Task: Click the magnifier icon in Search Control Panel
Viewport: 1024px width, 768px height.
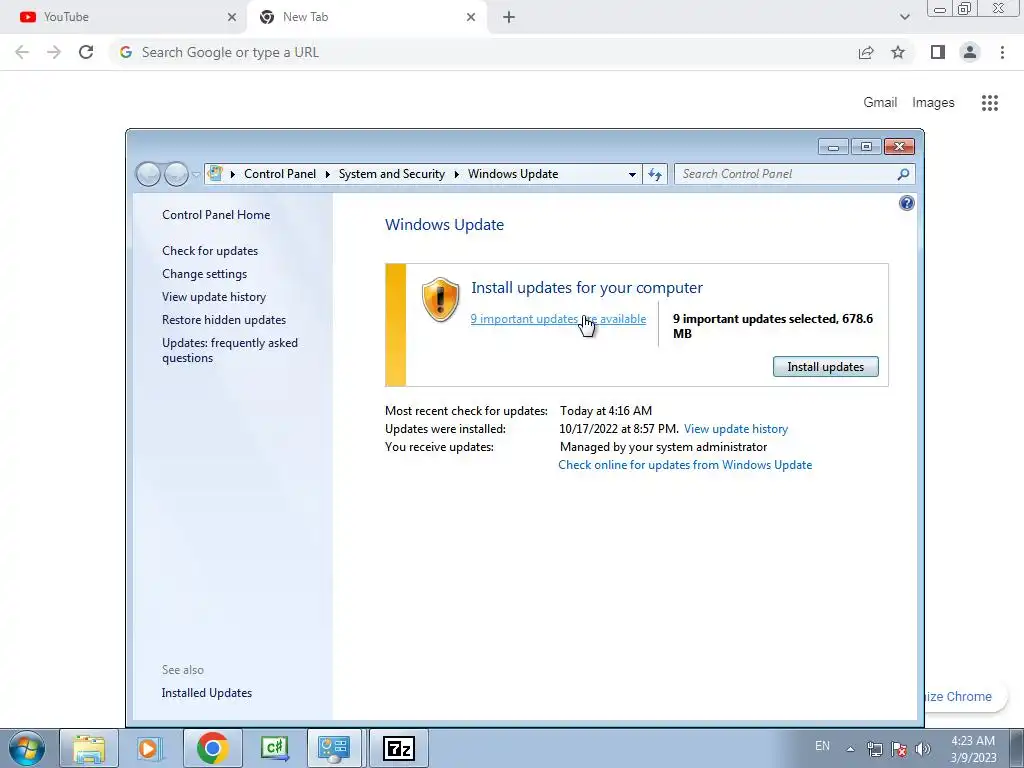Action: tap(903, 174)
